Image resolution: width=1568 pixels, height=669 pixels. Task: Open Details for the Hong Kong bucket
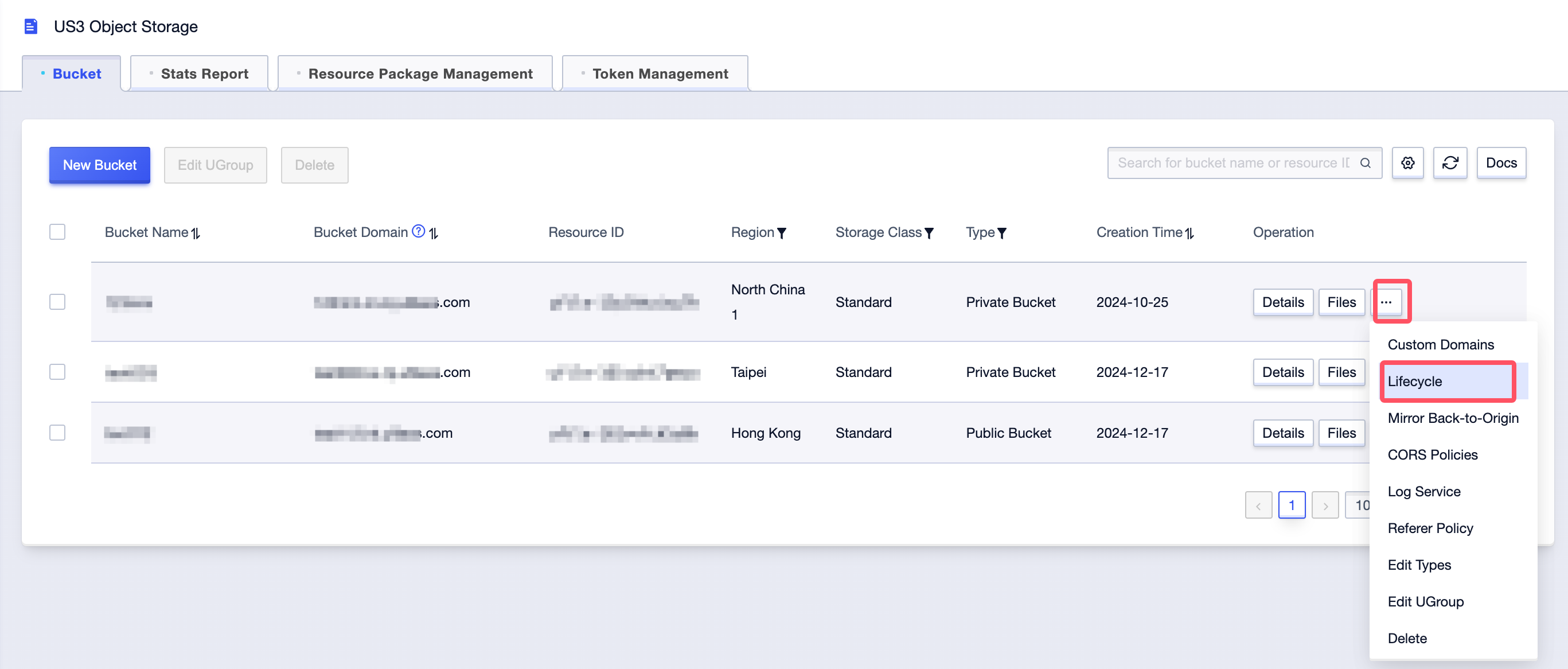pyautogui.click(x=1283, y=433)
